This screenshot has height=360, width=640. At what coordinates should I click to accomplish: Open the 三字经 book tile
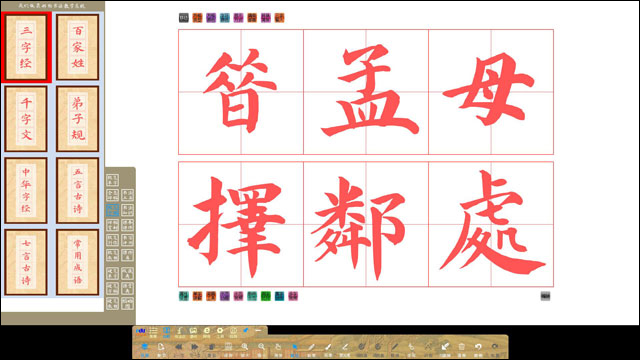pos(26,47)
